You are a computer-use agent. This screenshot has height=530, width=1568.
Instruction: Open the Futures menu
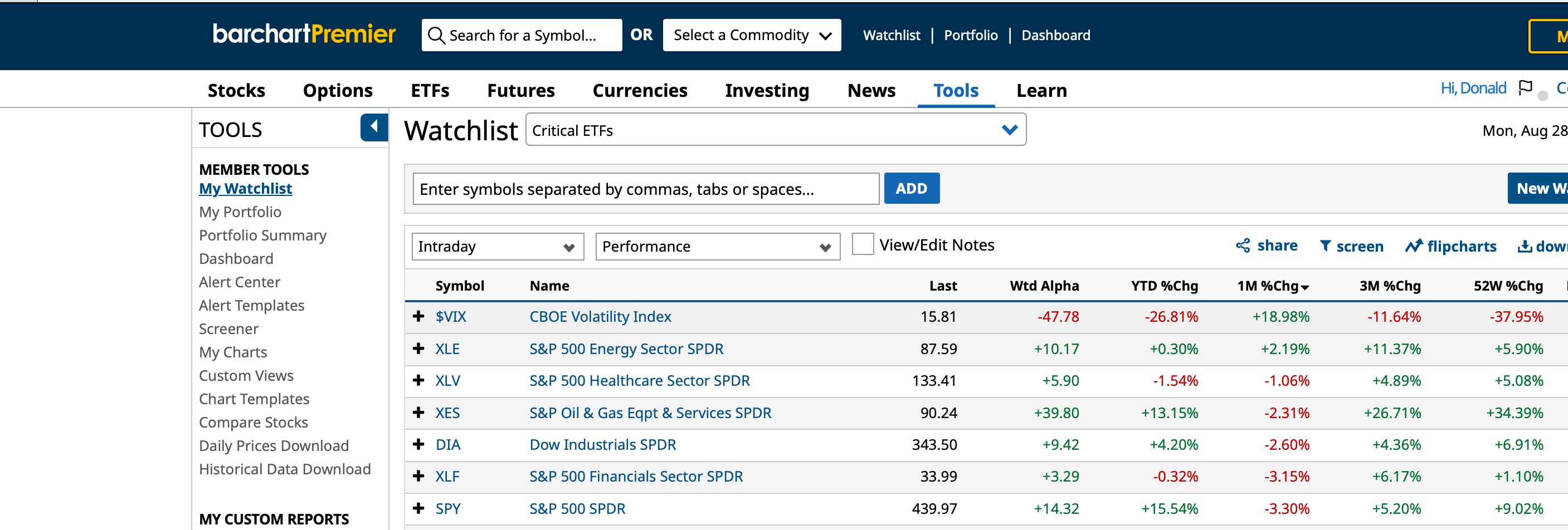[x=521, y=91]
